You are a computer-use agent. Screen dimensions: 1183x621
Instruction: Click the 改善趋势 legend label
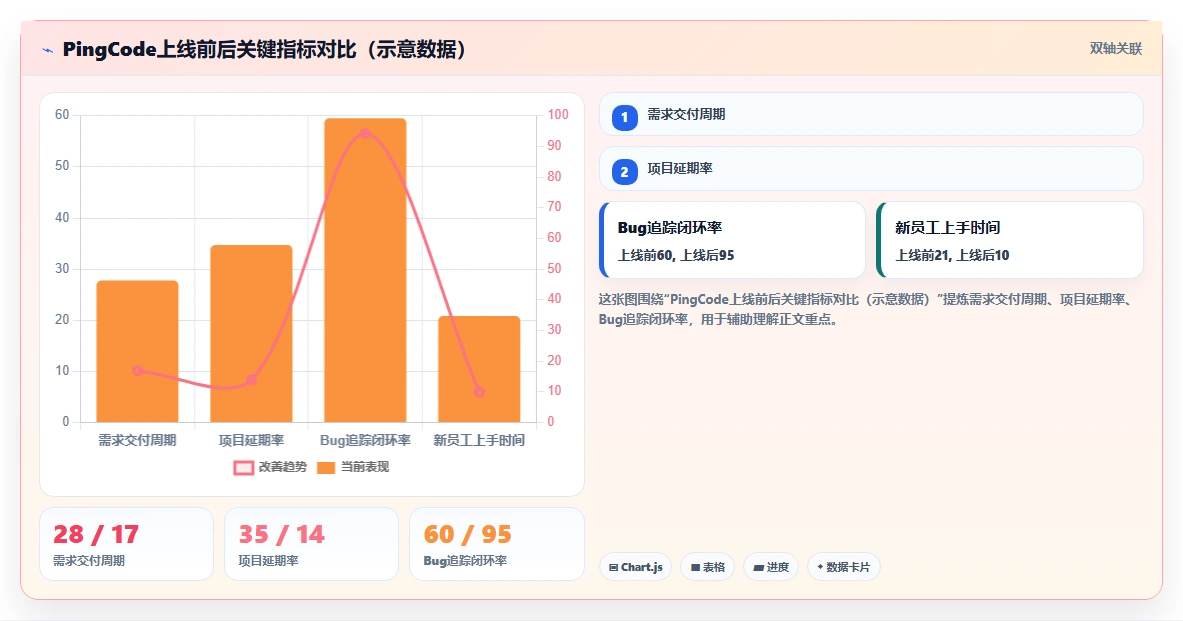(283, 467)
